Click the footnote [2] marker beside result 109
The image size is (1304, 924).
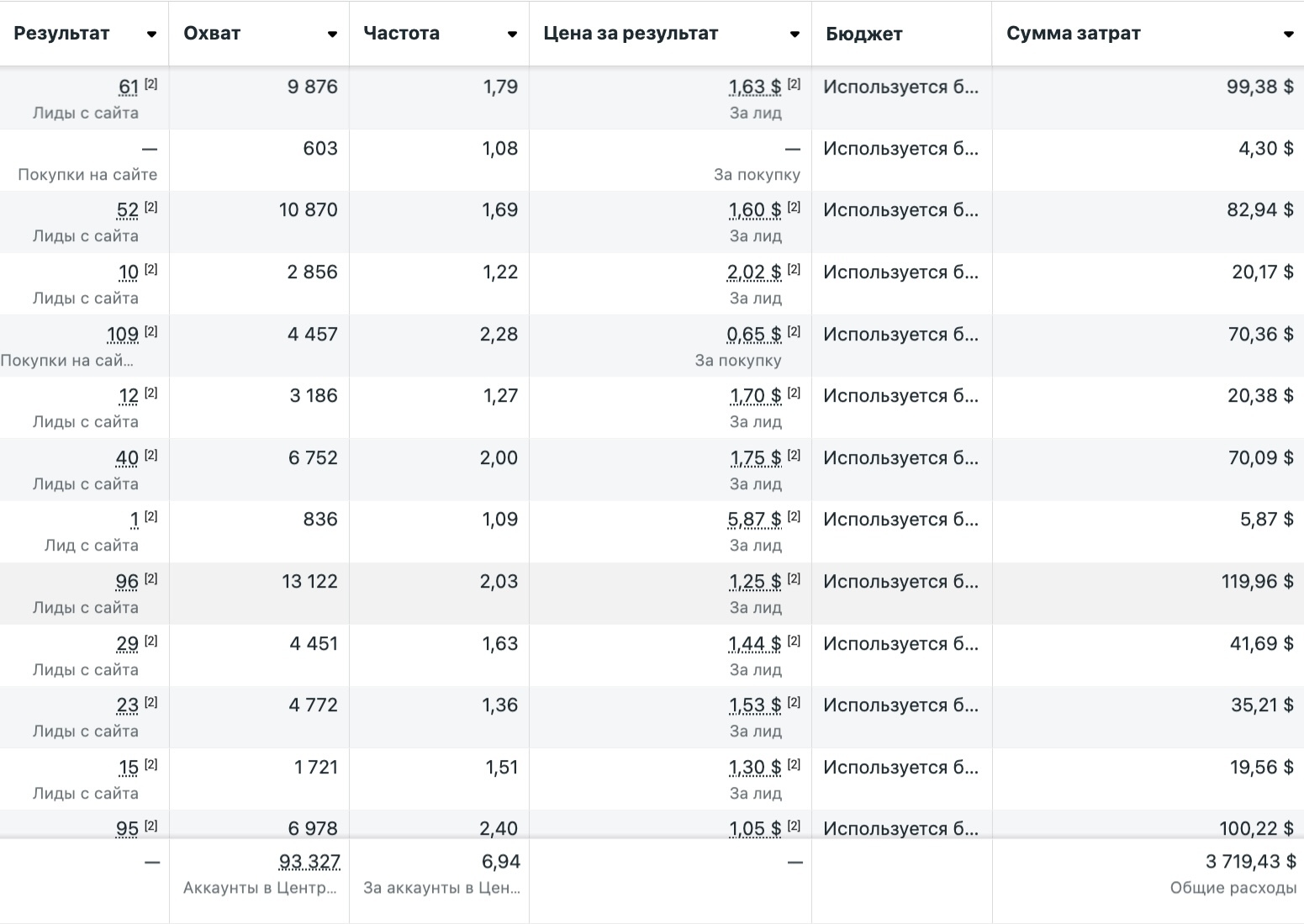click(150, 331)
